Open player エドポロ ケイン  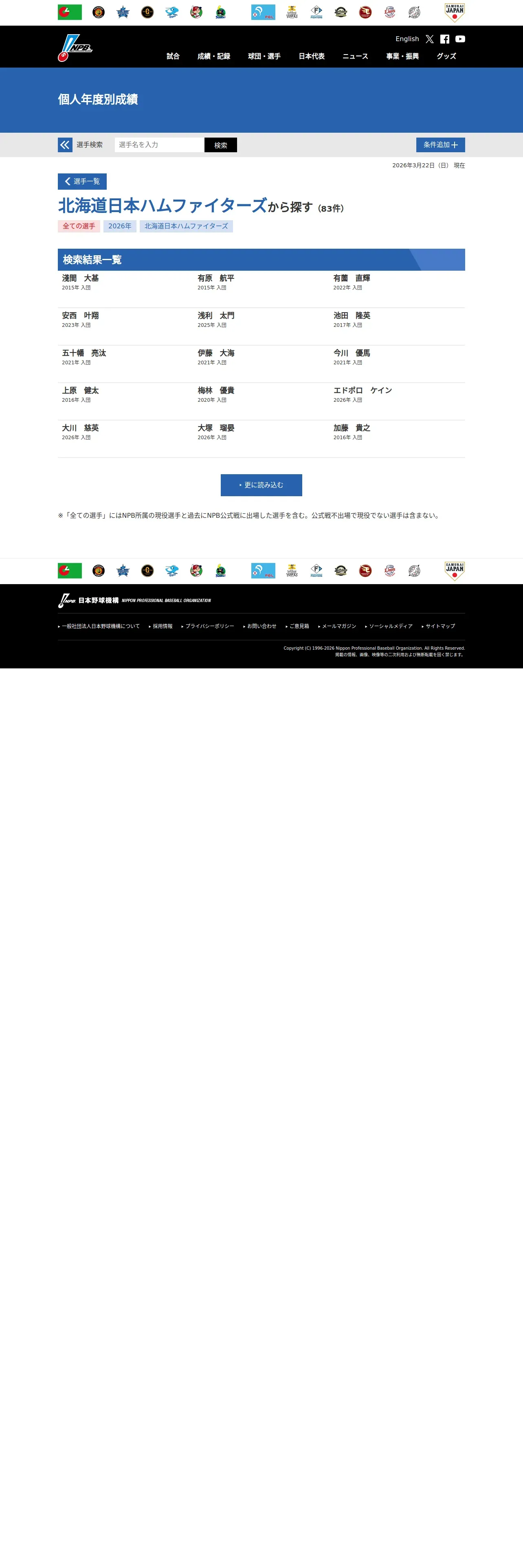[x=363, y=391]
